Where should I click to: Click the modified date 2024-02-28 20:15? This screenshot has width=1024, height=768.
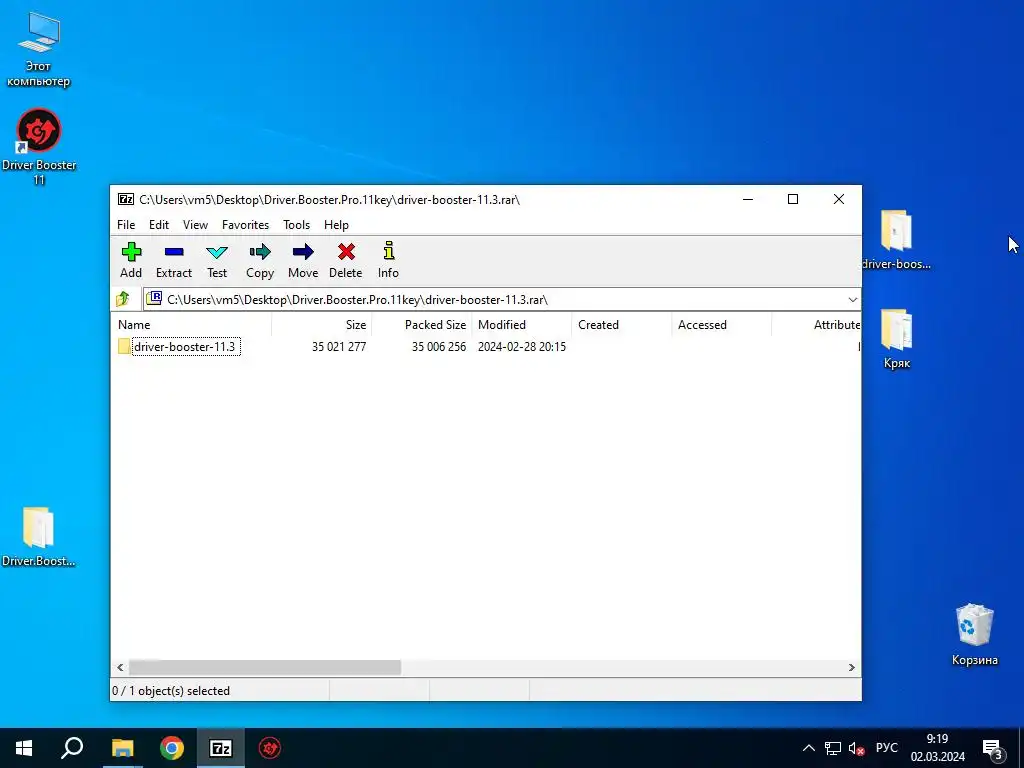tap(521, 347)
